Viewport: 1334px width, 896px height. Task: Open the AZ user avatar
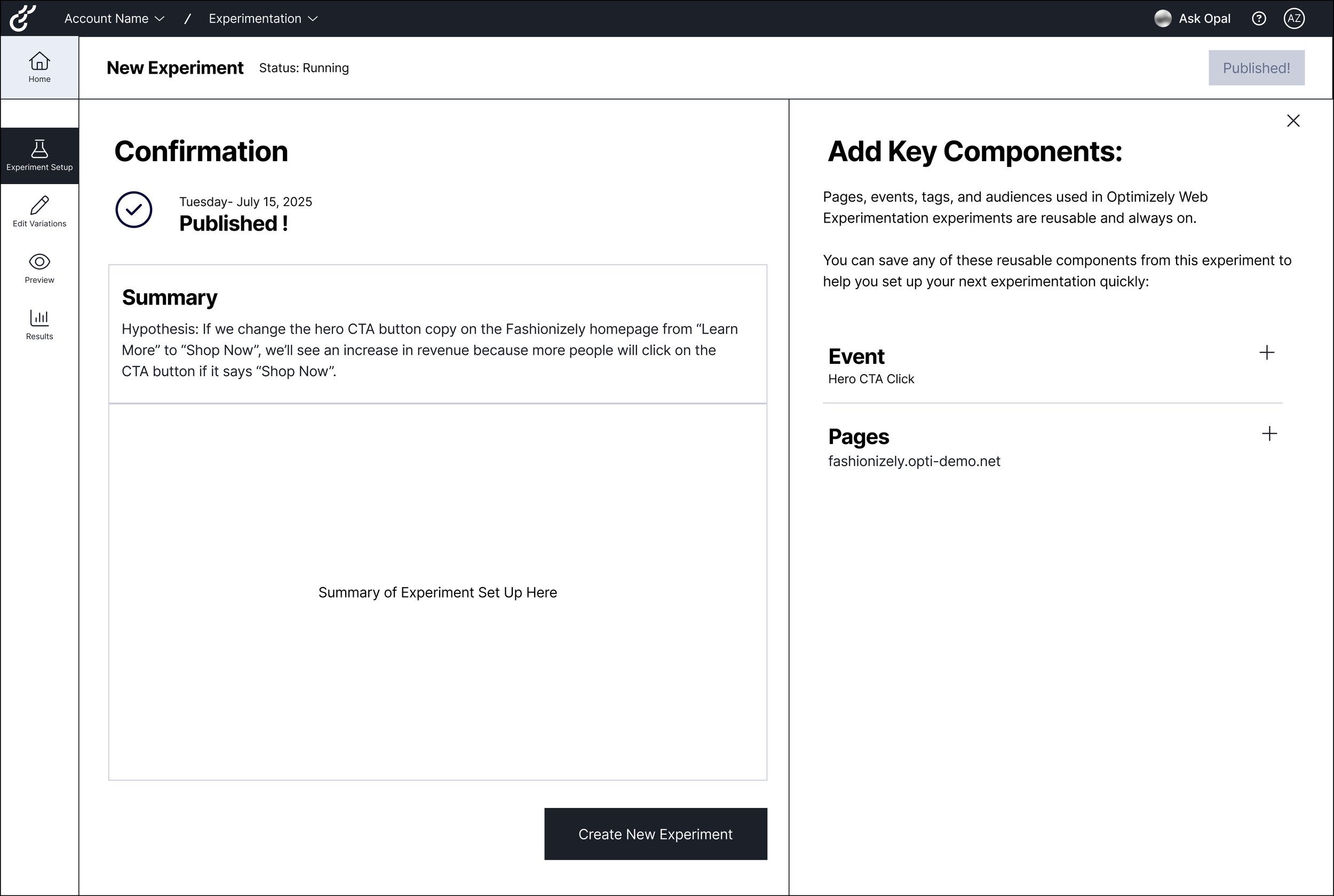[1293, 19]
